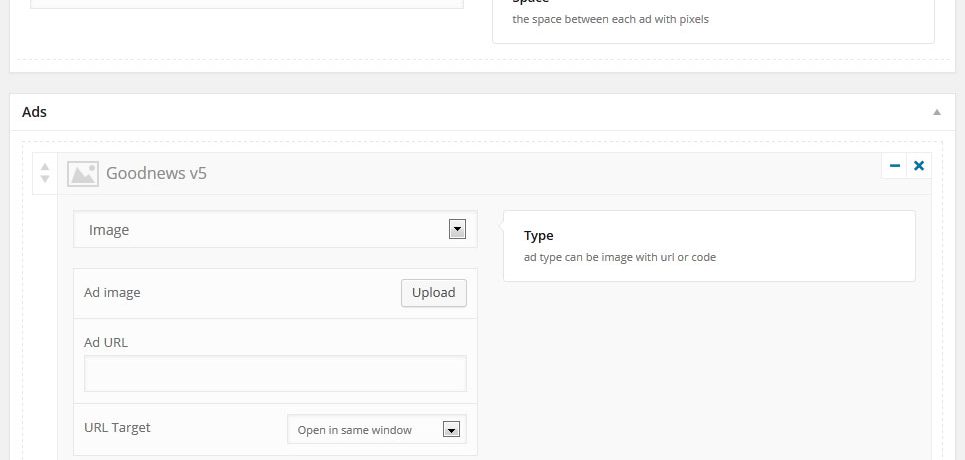Move Goodnews v5 ad down with the arrow
Viewport: 965px width, 460px height.
(44, 179)
